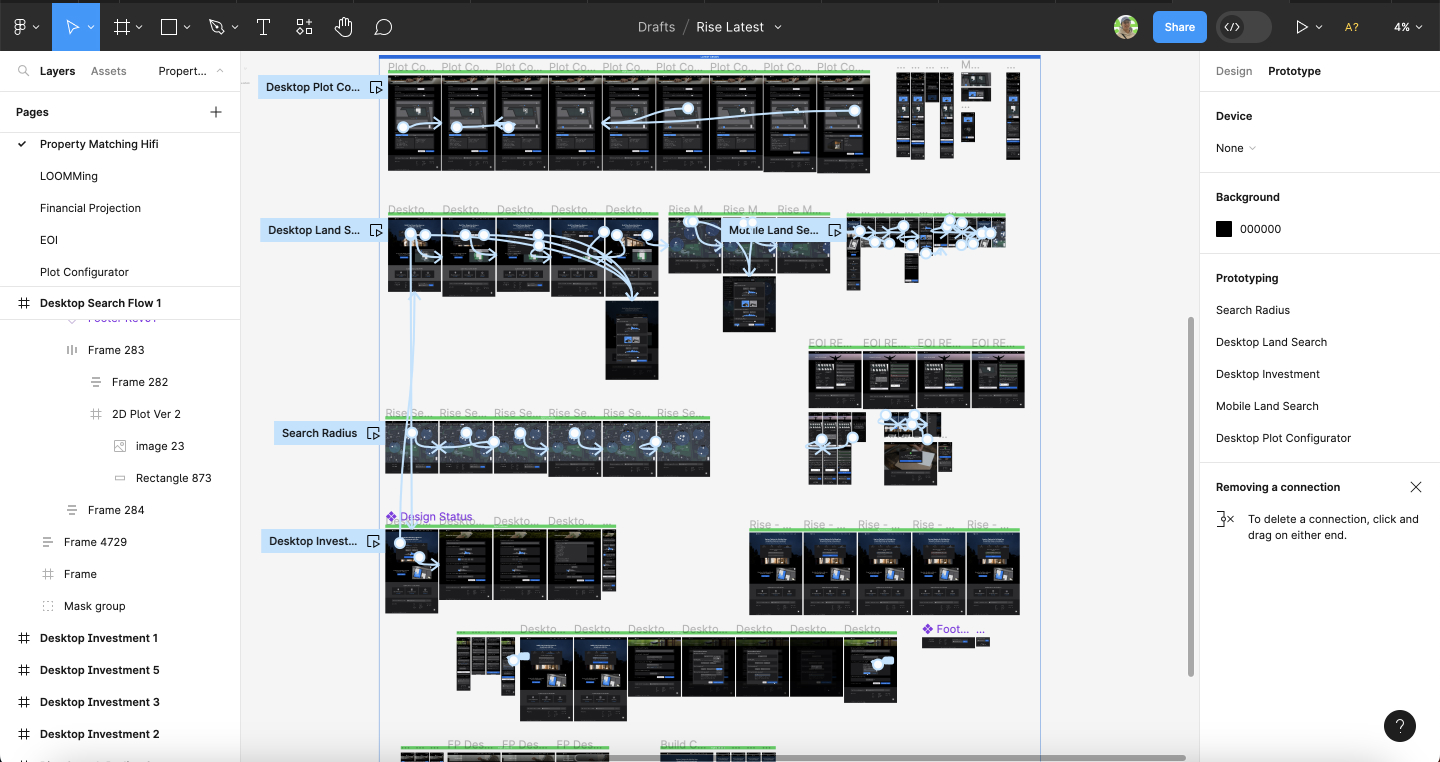Click the missing fonts A? indicator
This screenshot has width=1440, height=762.
pyautogui.click(x=1351, y=27)
